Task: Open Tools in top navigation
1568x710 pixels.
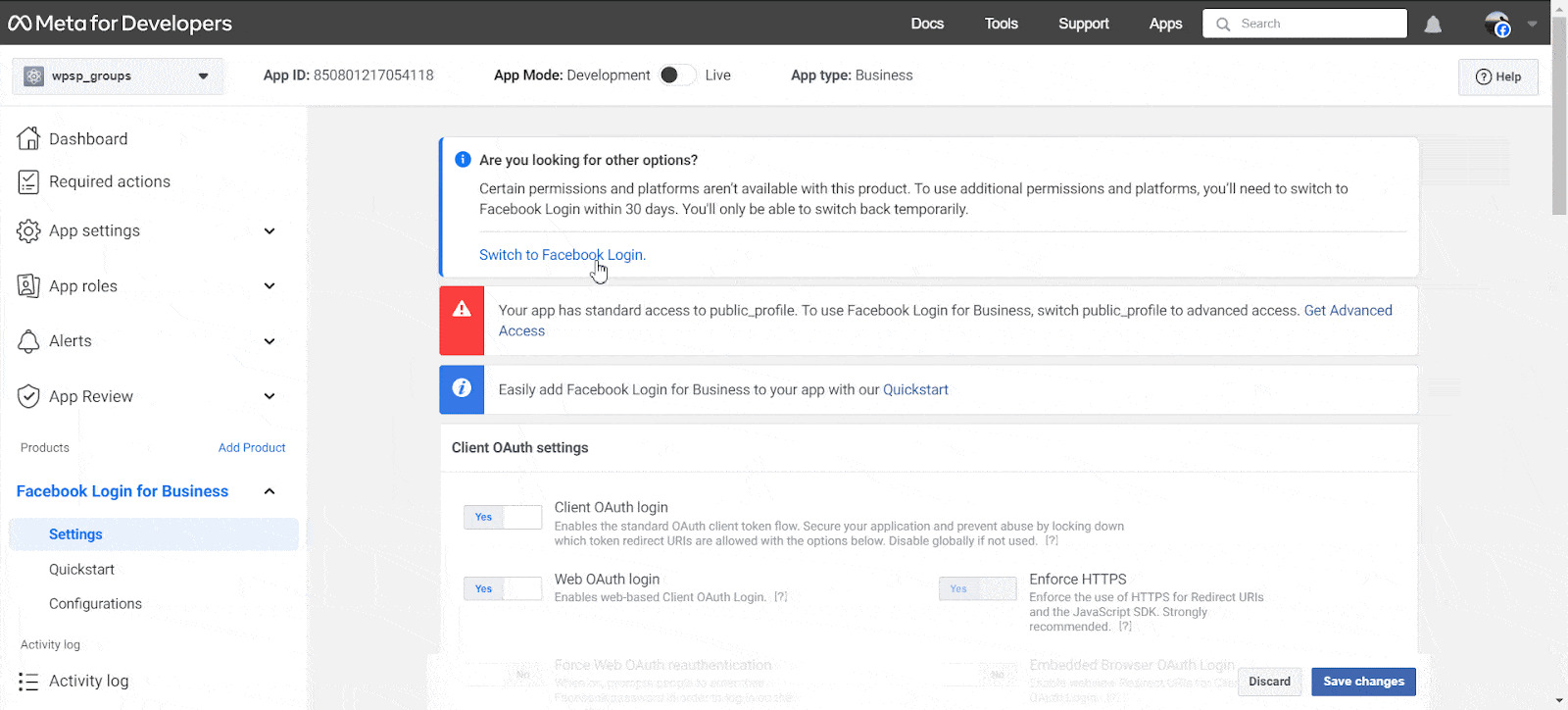Action: coord(1002,24)
